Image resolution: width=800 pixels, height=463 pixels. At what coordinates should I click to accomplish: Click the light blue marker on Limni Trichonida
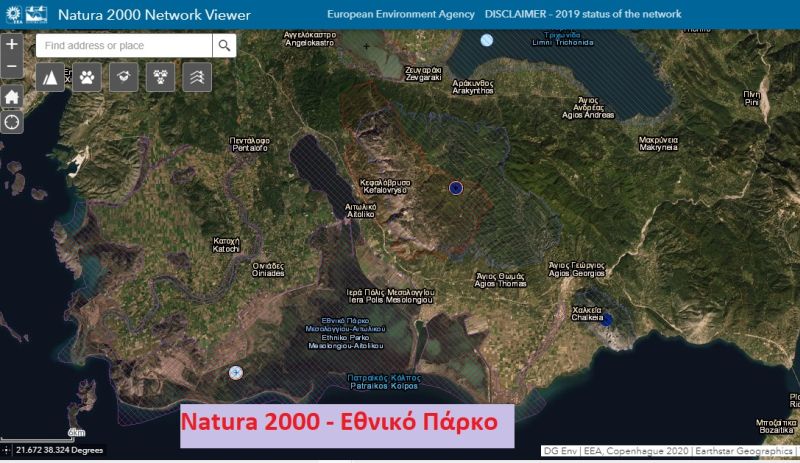coord(487,40)
